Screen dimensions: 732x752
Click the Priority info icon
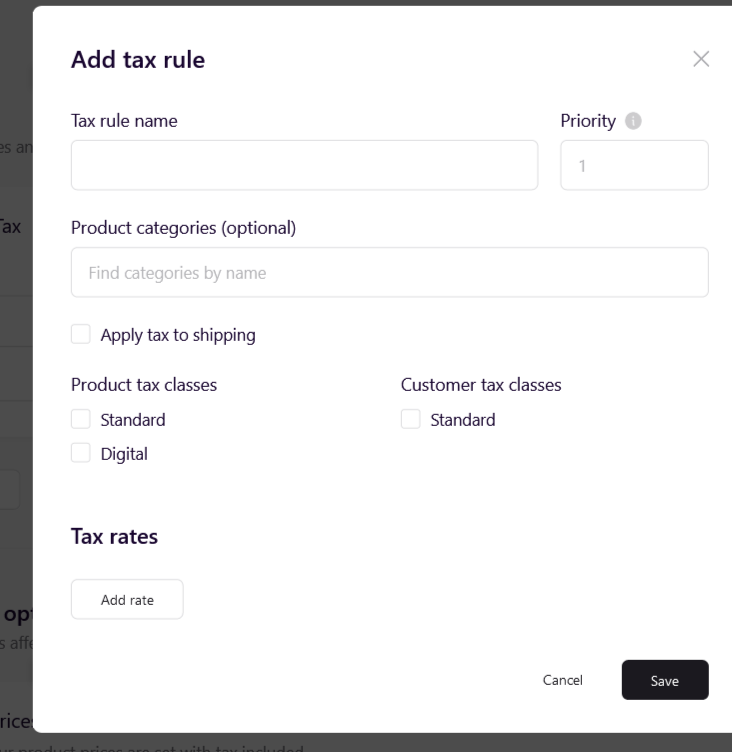pos(633,121)
